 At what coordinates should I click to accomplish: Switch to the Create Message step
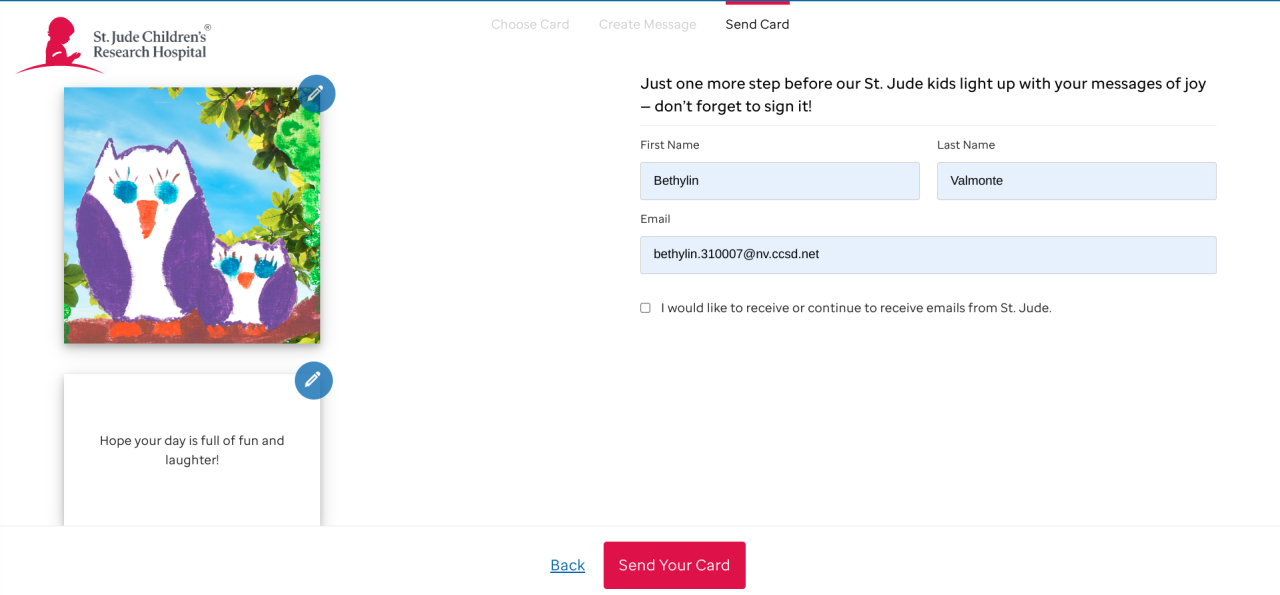[x=647, y=25]
